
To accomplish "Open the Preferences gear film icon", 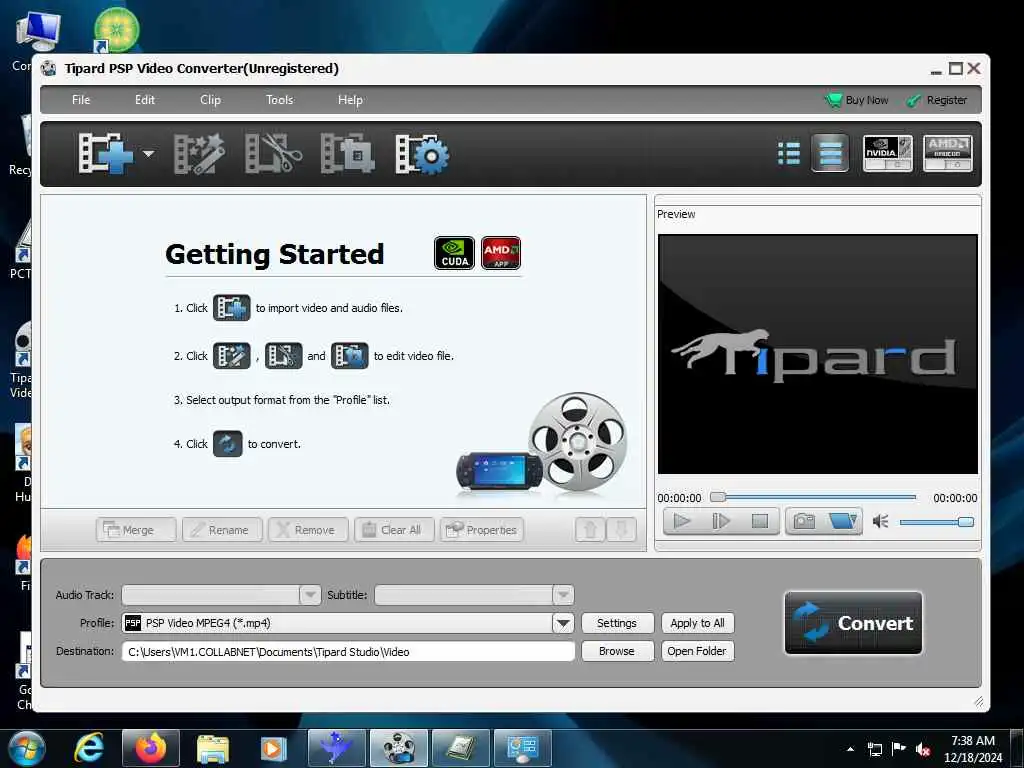I will 423,154.
